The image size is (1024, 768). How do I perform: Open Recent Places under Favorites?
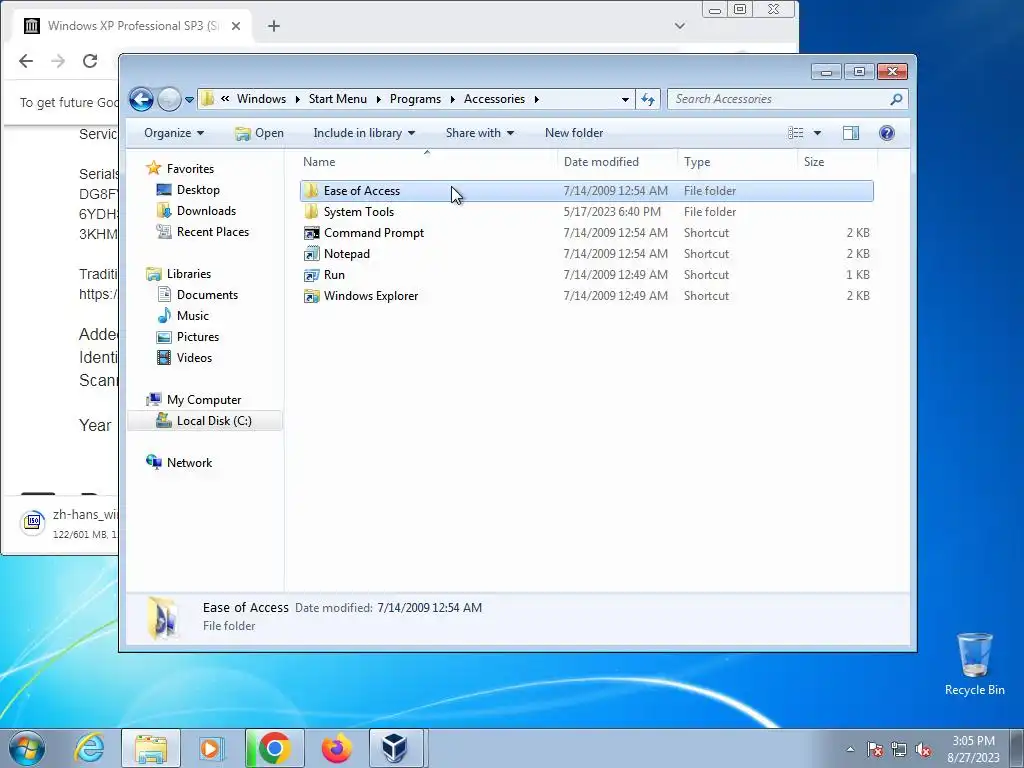(212, 232)
